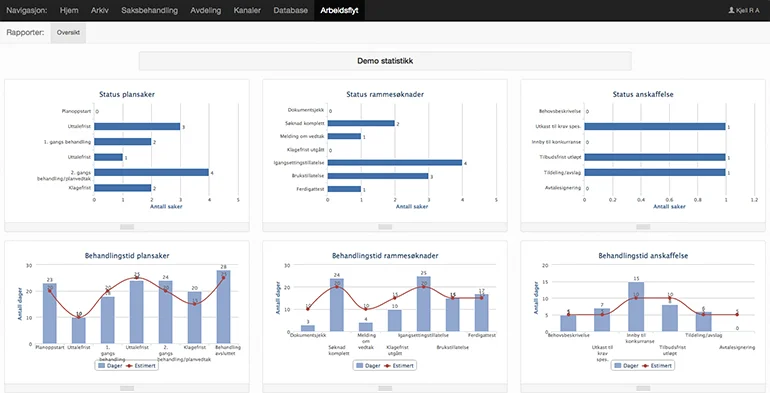Screen dimensions: 770x393
Task: Click the Uttalefrist bar with value 1
Action: 109,157
